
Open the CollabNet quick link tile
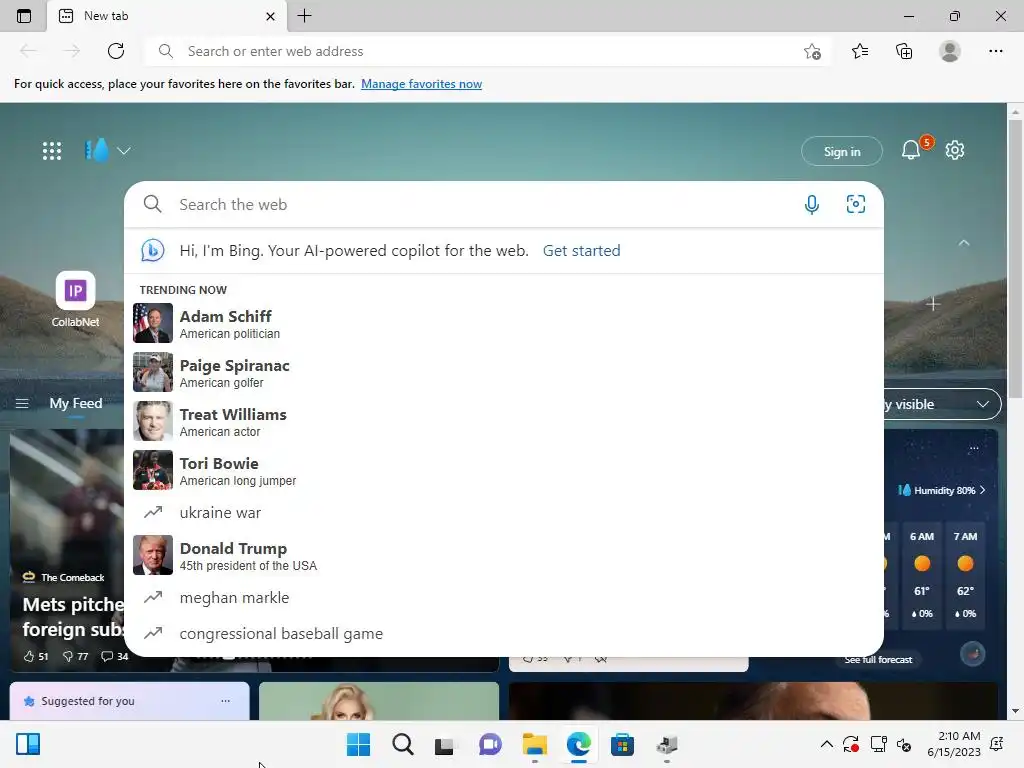[75, 300]
